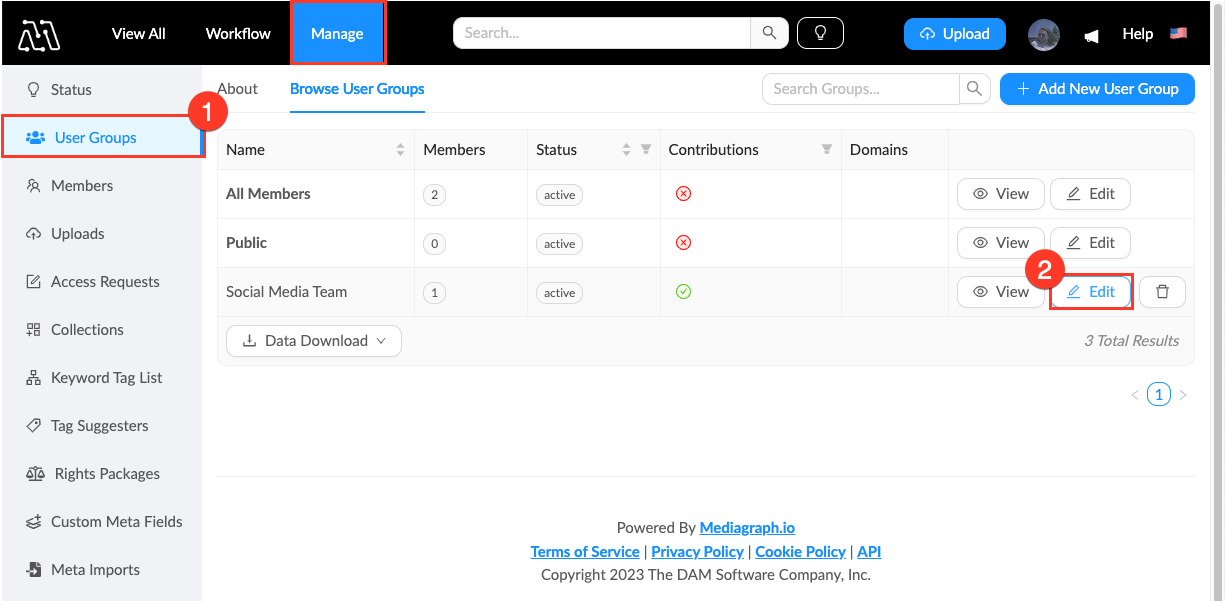Delete the Social Media Team group
This screenshot has width=1225, height=601.
coord(1162,292)
